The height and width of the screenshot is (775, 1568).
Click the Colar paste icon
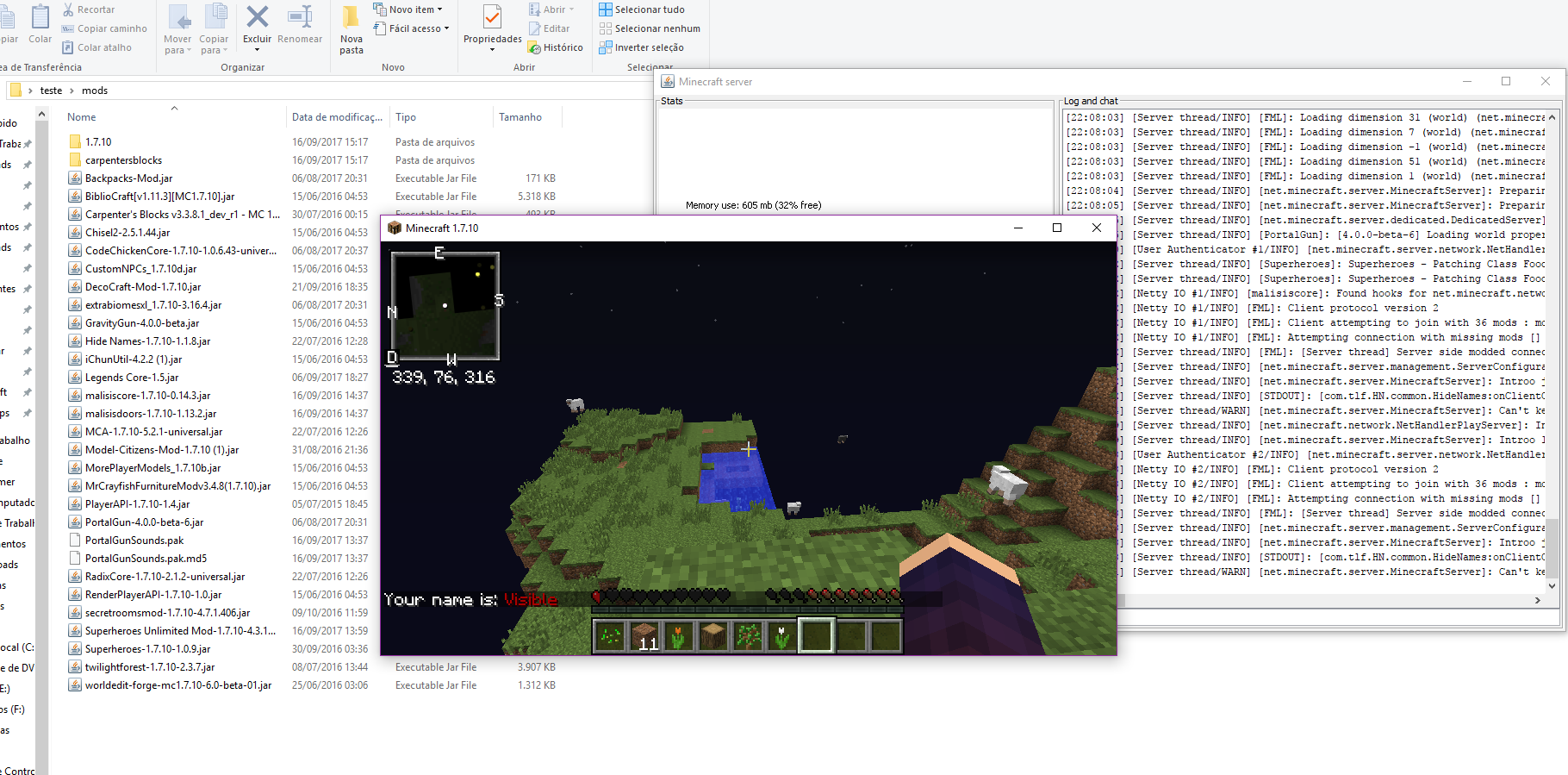point(40,17)
